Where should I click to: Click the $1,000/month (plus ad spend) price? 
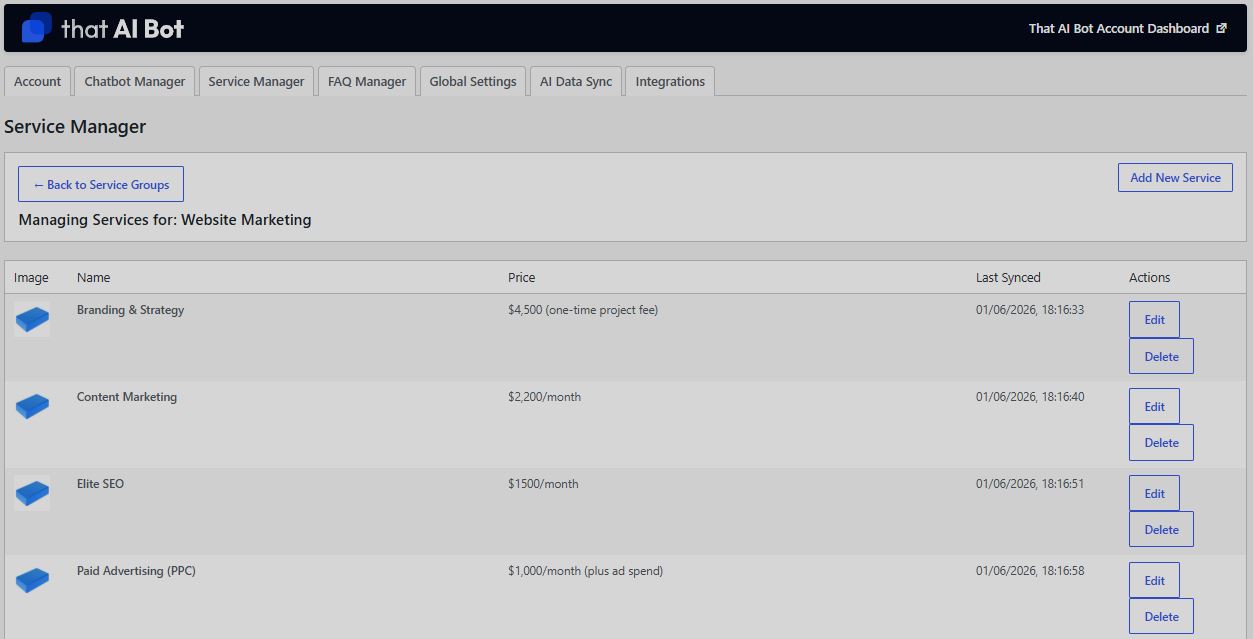coord(585,571)
